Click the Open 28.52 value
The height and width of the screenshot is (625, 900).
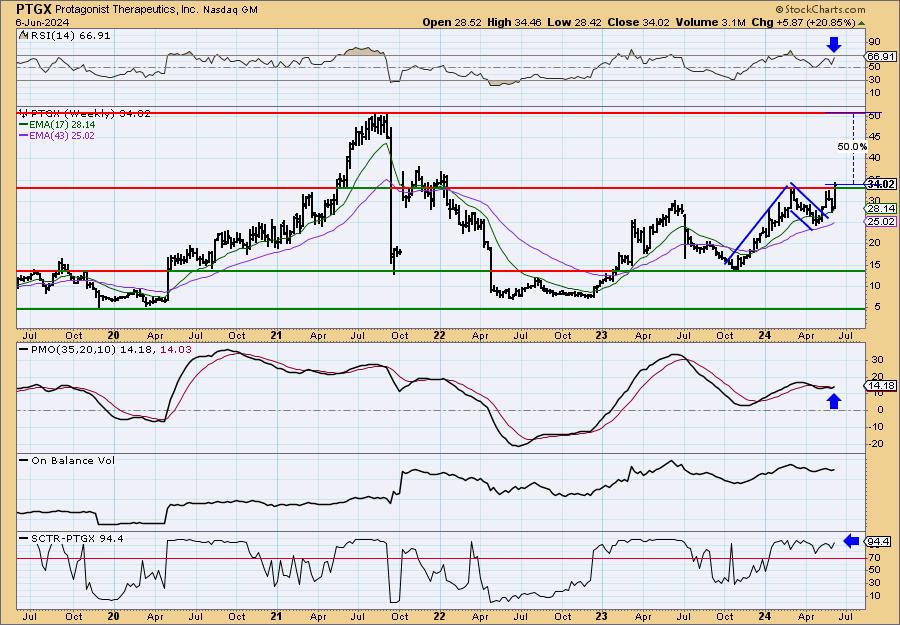coord(452,22)
